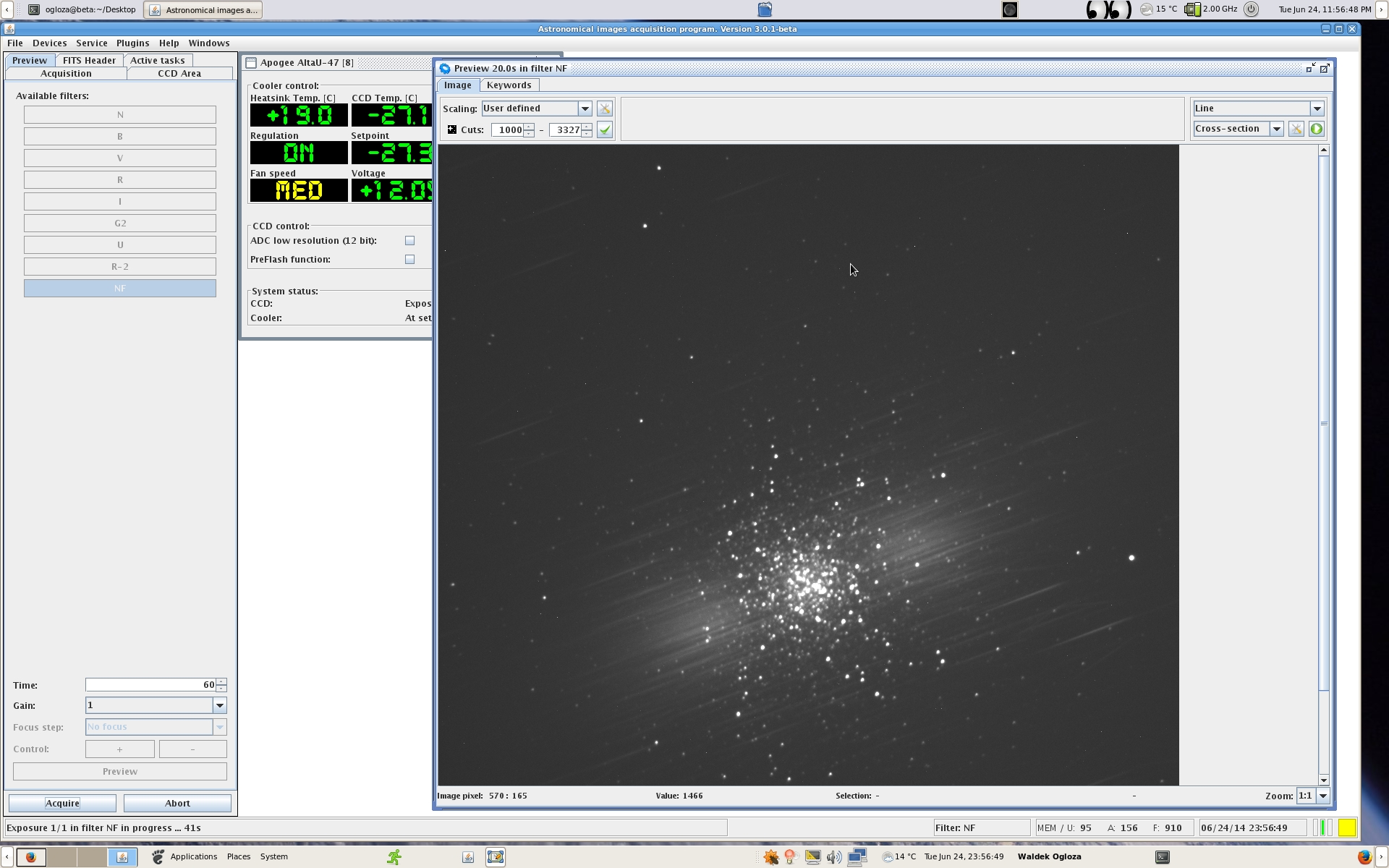
Task: Open the Zoom 1:1 dropdown
Action: pyautogui.click(x=1323, y=796)
